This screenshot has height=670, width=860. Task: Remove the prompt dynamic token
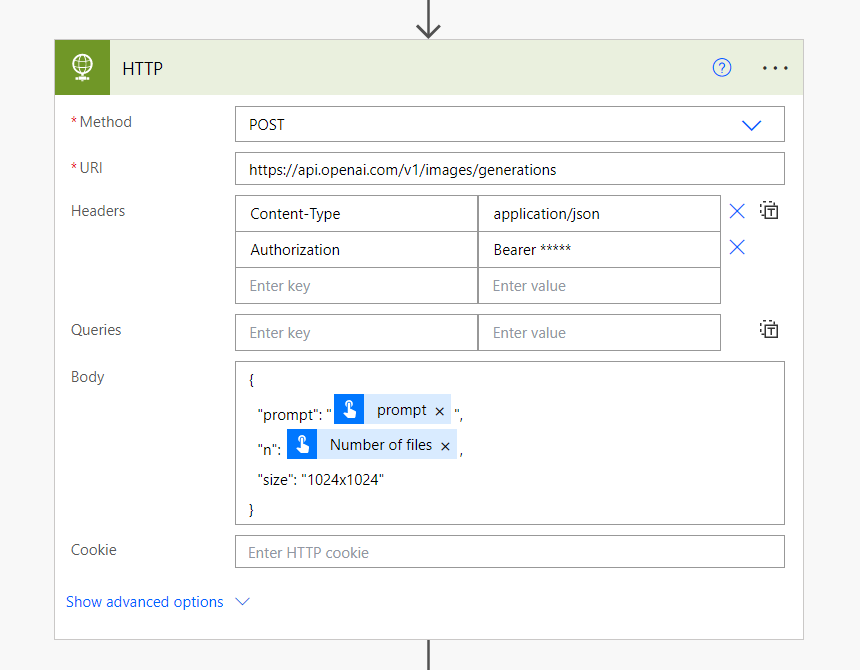point(439,411)
